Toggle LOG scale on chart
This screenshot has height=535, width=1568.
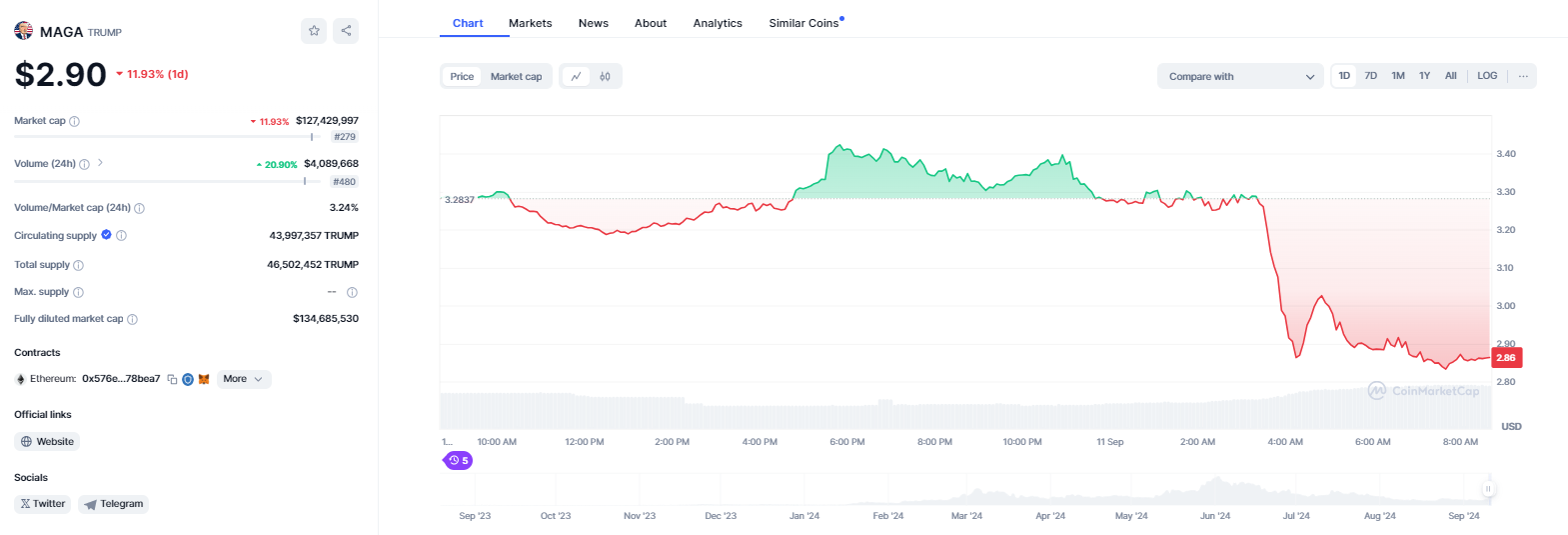click(x=1487, y=76)
